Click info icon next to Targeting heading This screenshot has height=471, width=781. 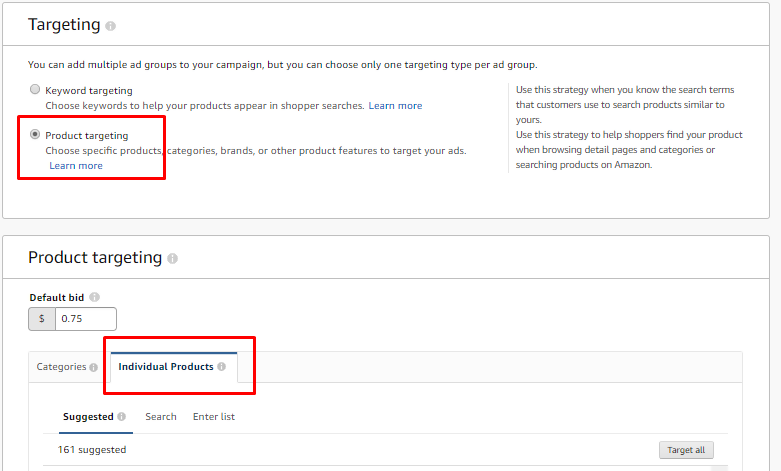111,26
